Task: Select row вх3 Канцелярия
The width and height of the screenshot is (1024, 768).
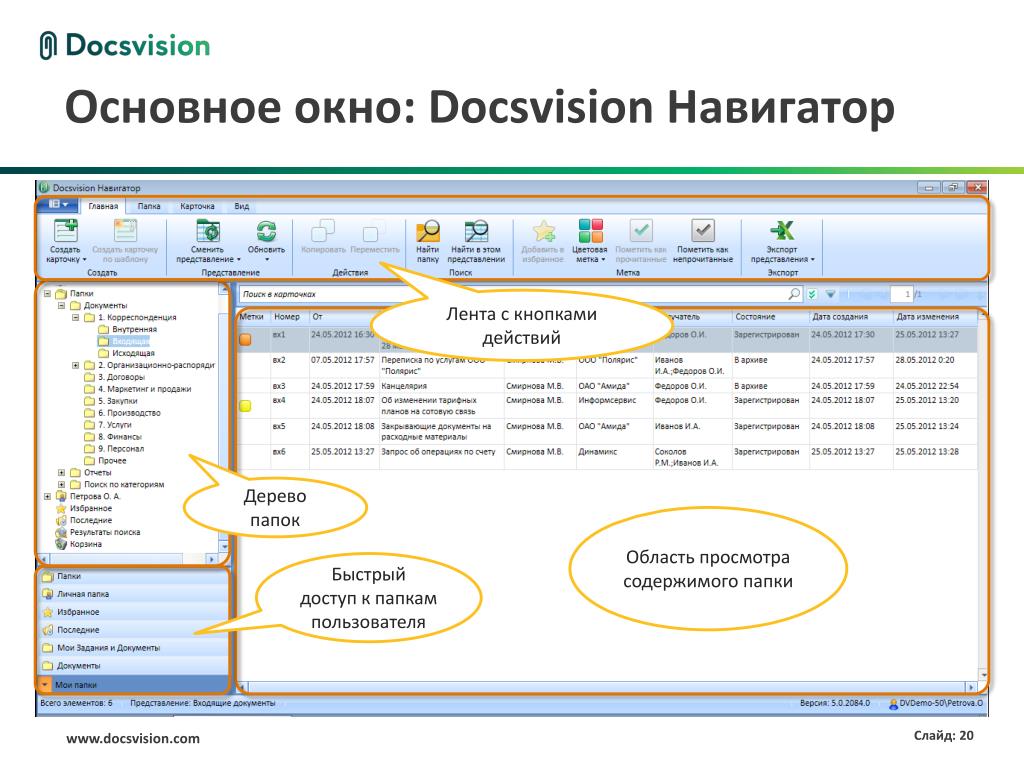Action: tap(607, 386)
